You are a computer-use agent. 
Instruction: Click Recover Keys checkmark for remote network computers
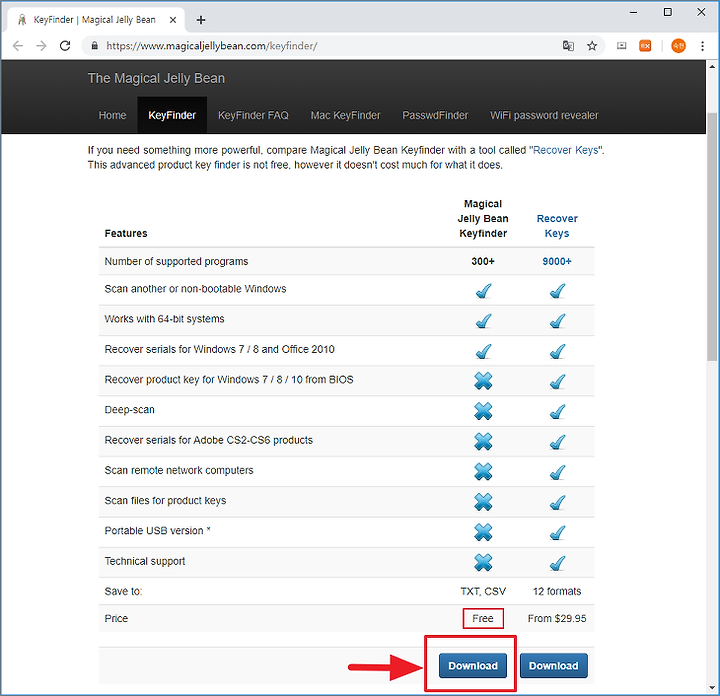click(557, 472)
